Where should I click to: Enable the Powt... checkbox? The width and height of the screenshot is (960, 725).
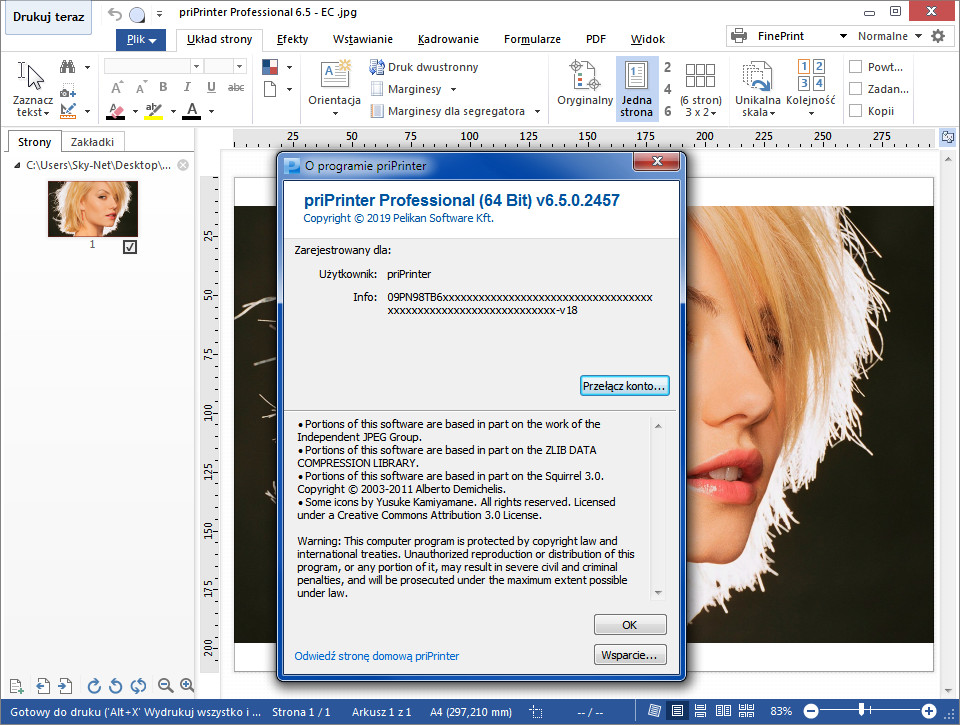tap(856, 67)
